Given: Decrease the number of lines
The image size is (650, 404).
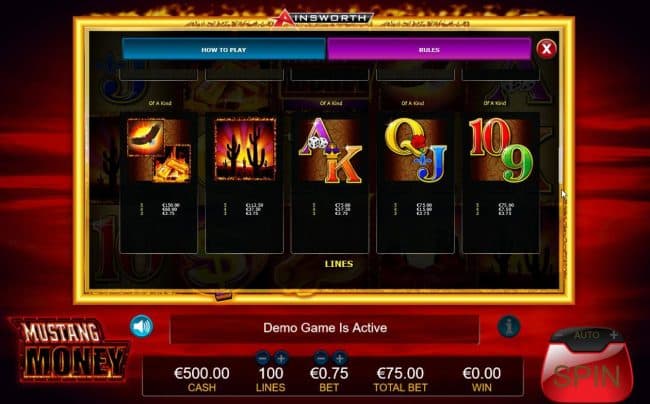Looking at the screenshot, I should 262,358.
